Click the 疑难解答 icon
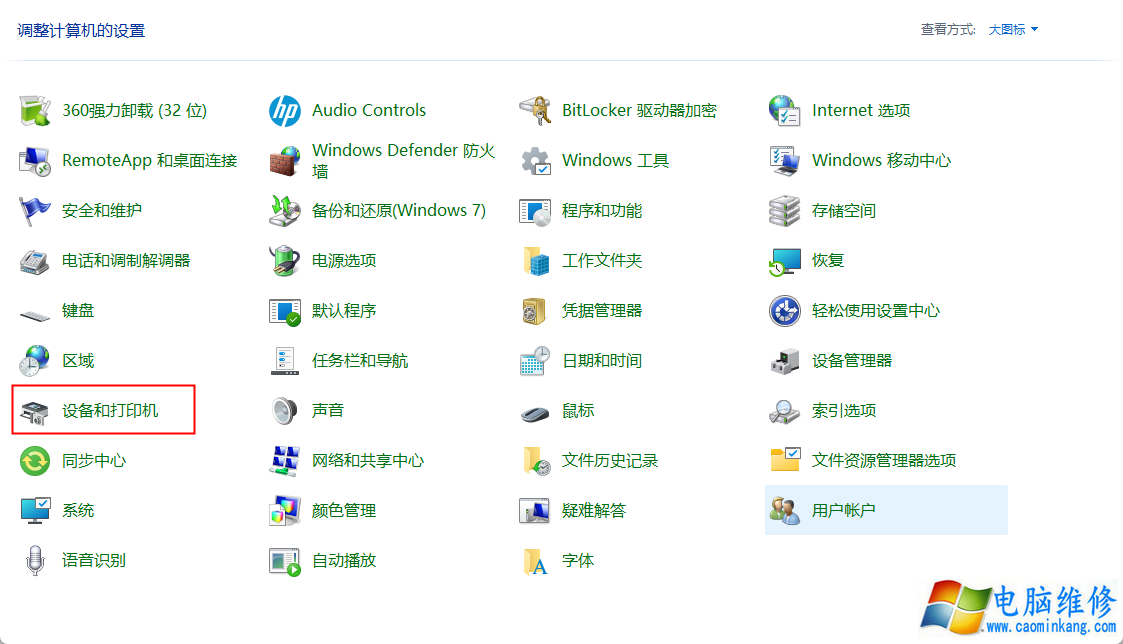1123x644 pixels. [534, 511]
